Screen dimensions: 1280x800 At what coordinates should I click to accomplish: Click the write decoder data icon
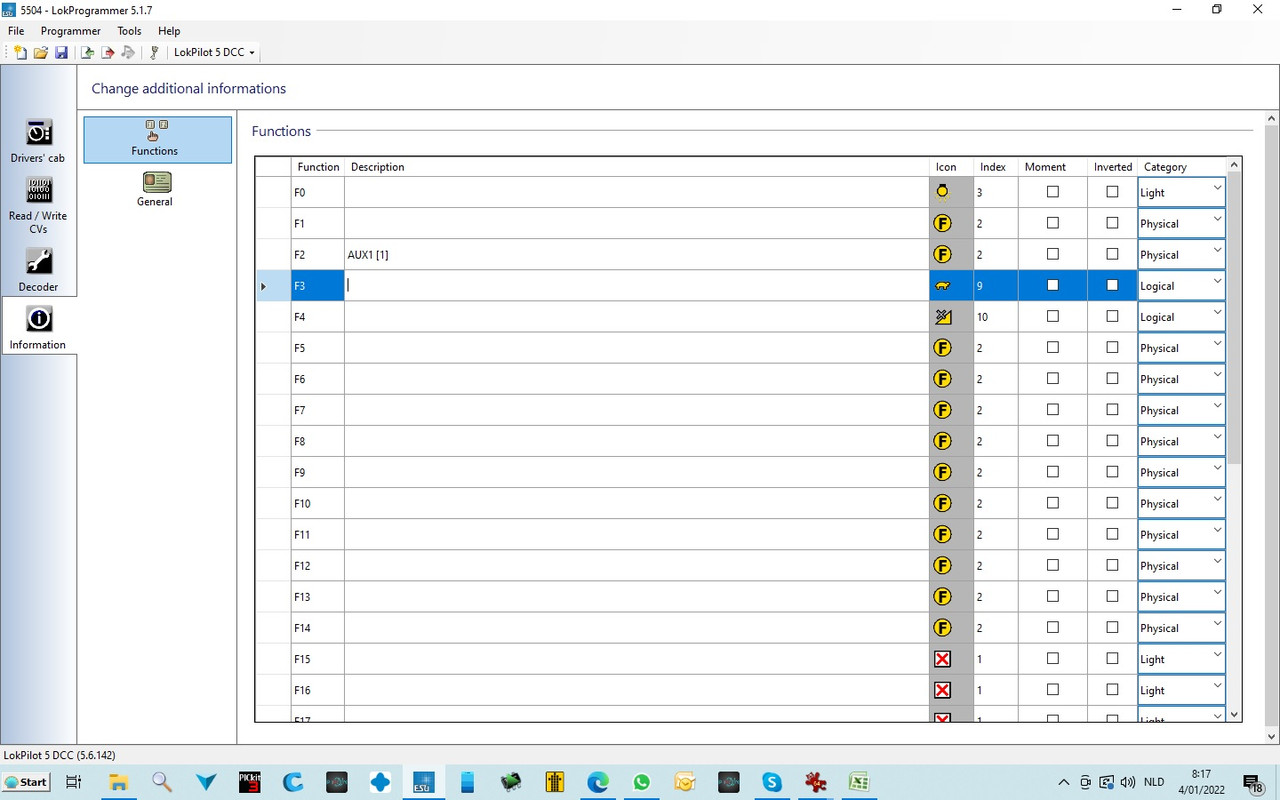click(x=108, y=52)
